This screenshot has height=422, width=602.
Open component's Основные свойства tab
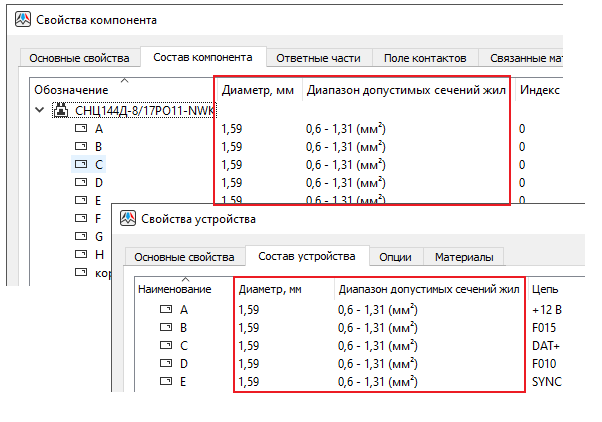tap(79, 57)
